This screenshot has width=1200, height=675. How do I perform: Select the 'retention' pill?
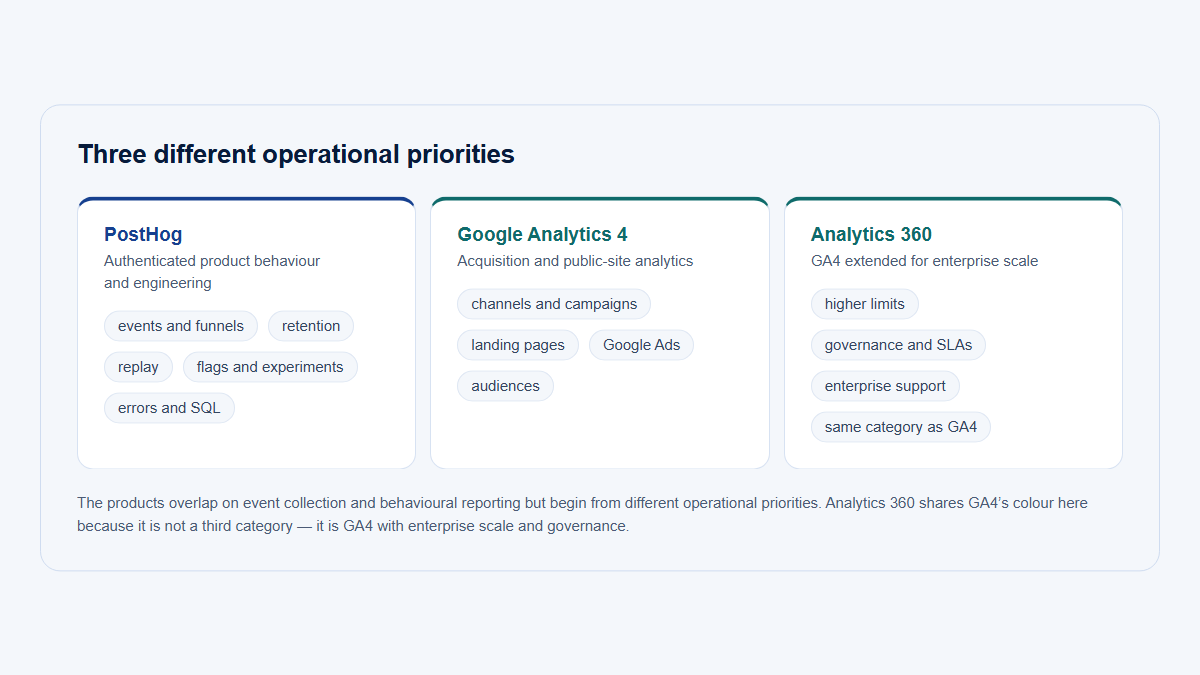[x=311, y=326]
